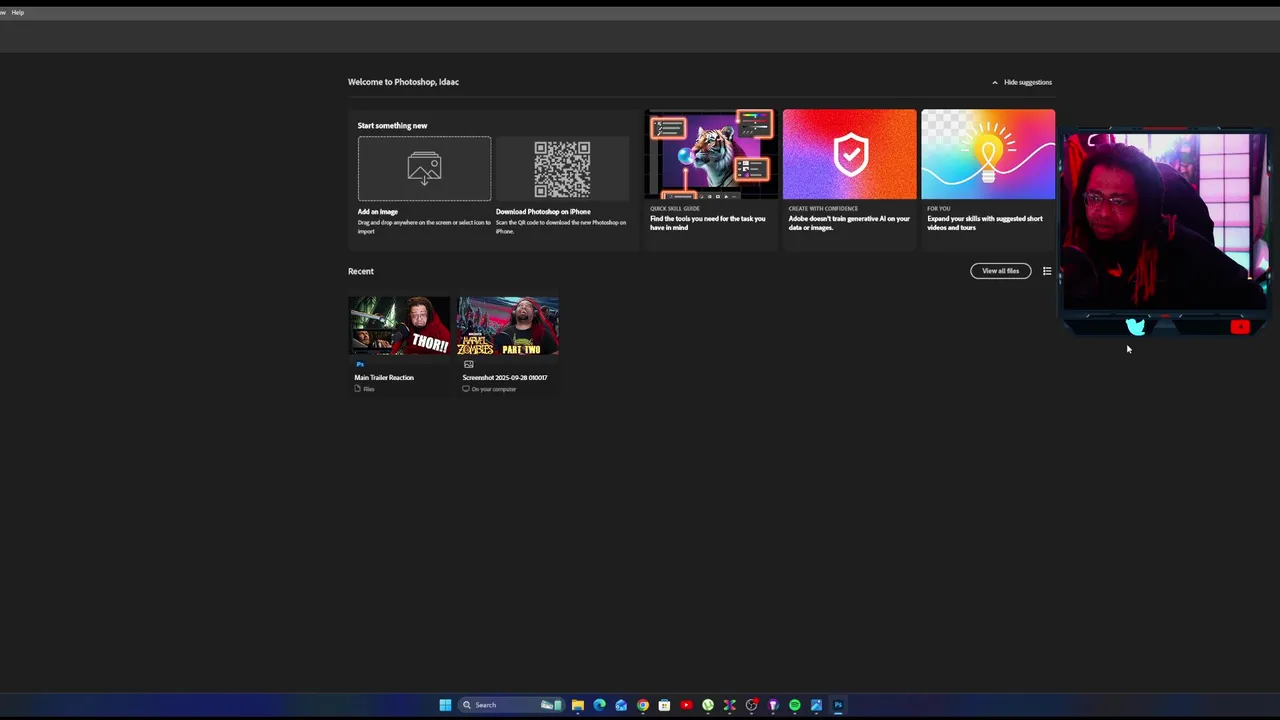
Task: Click View all files button
Action: pyautogui.click(x=1000, y=271)
